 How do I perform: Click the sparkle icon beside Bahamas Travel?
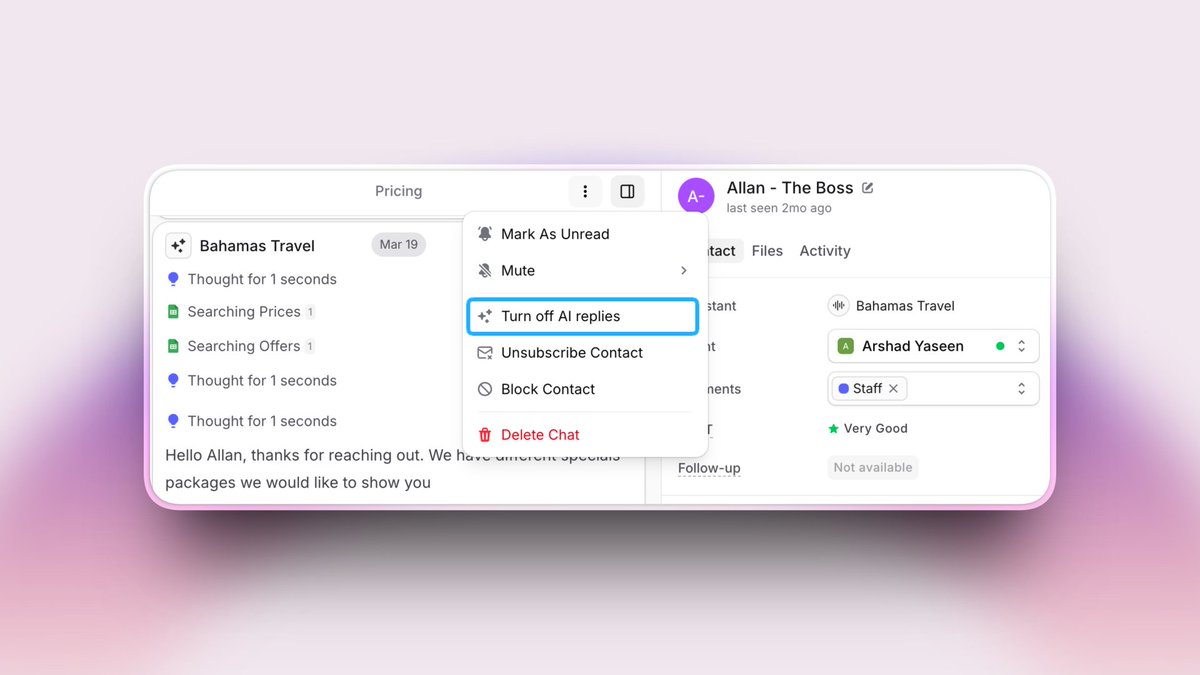178,245
